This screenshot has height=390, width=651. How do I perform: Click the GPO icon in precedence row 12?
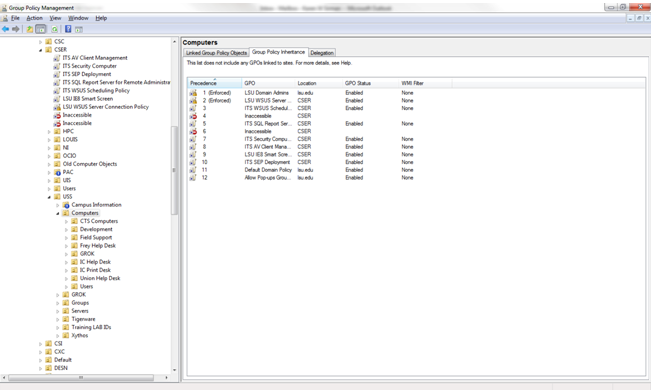point(193,178)
